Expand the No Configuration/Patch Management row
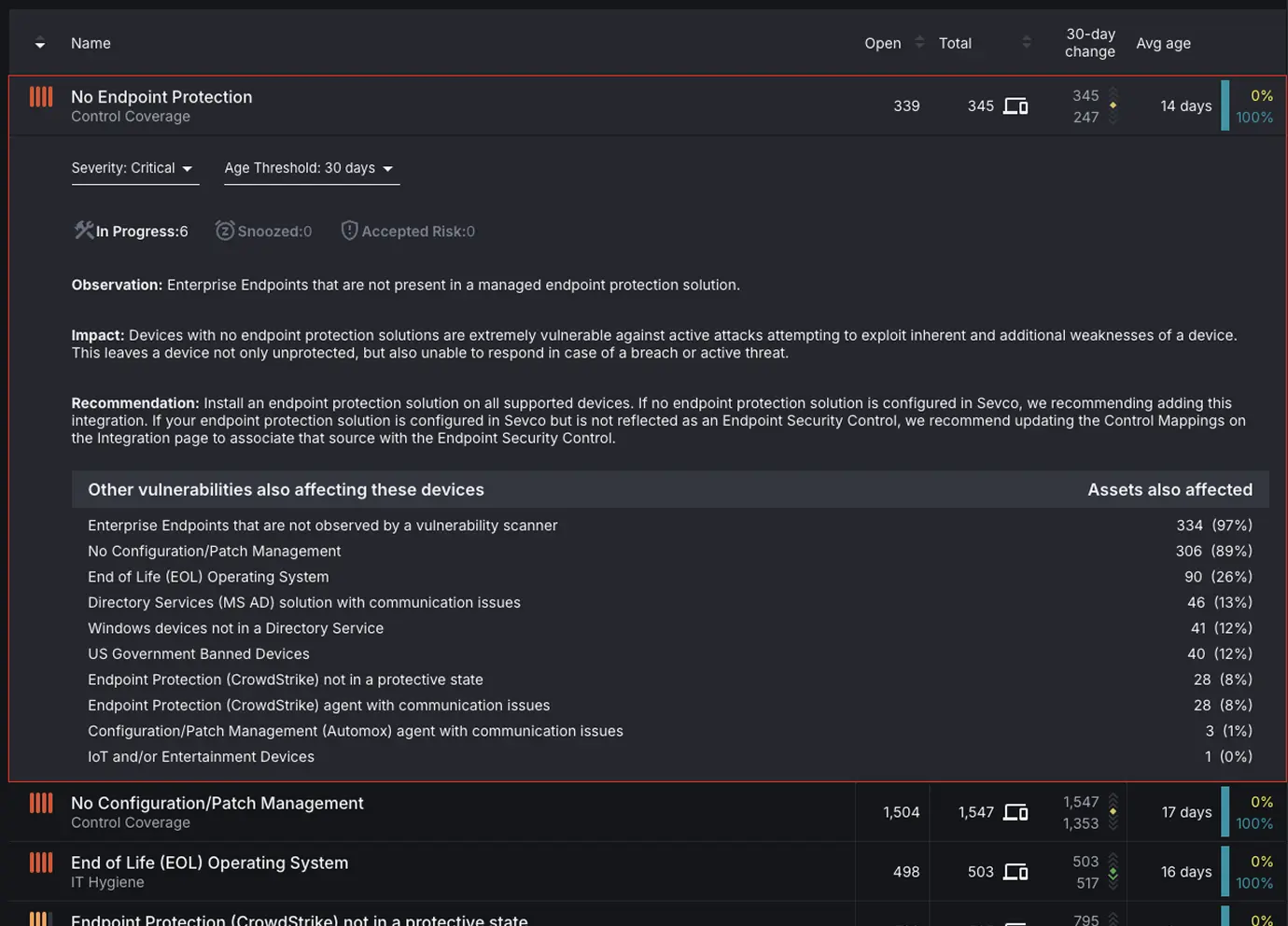1288x926 pixels. click(x=648, y=812)
